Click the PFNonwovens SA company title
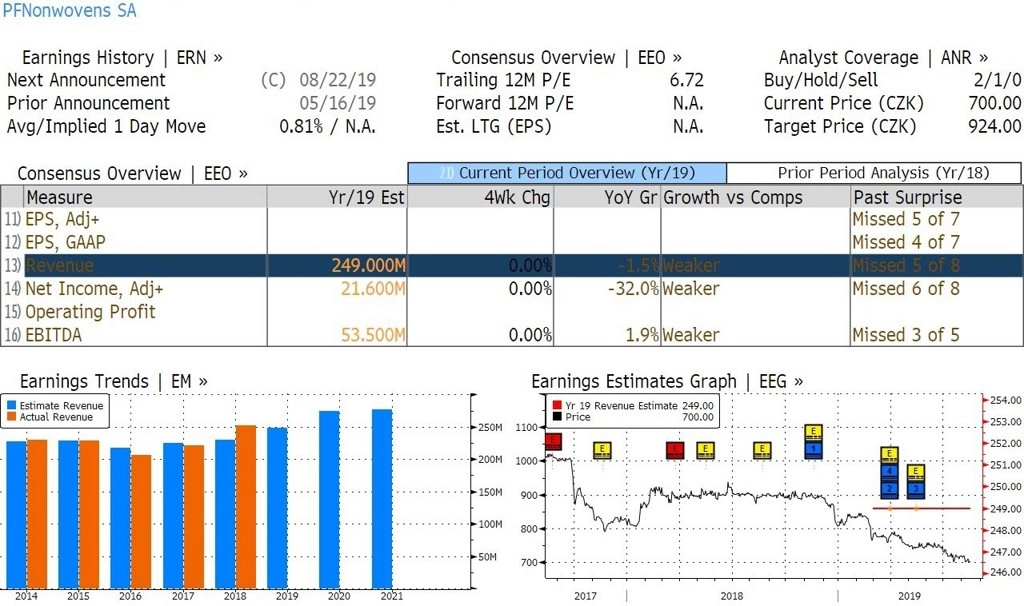1024x606 pixels. [69, 10]
